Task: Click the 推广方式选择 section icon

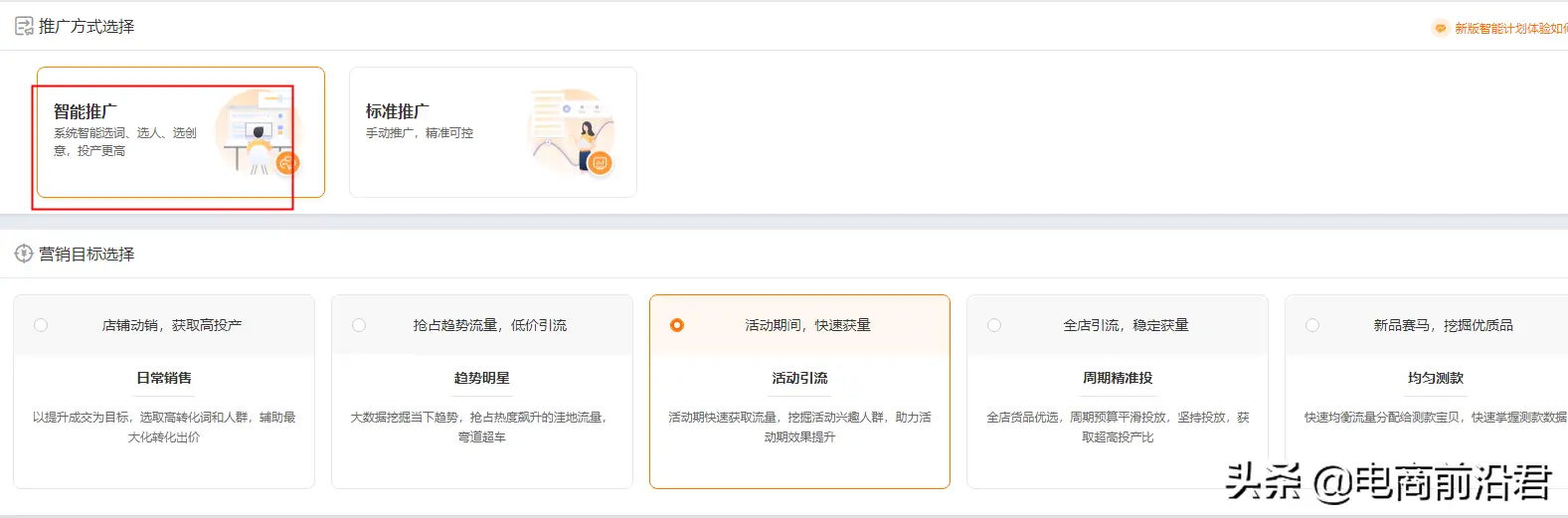Action: click(x=24, y=27)
